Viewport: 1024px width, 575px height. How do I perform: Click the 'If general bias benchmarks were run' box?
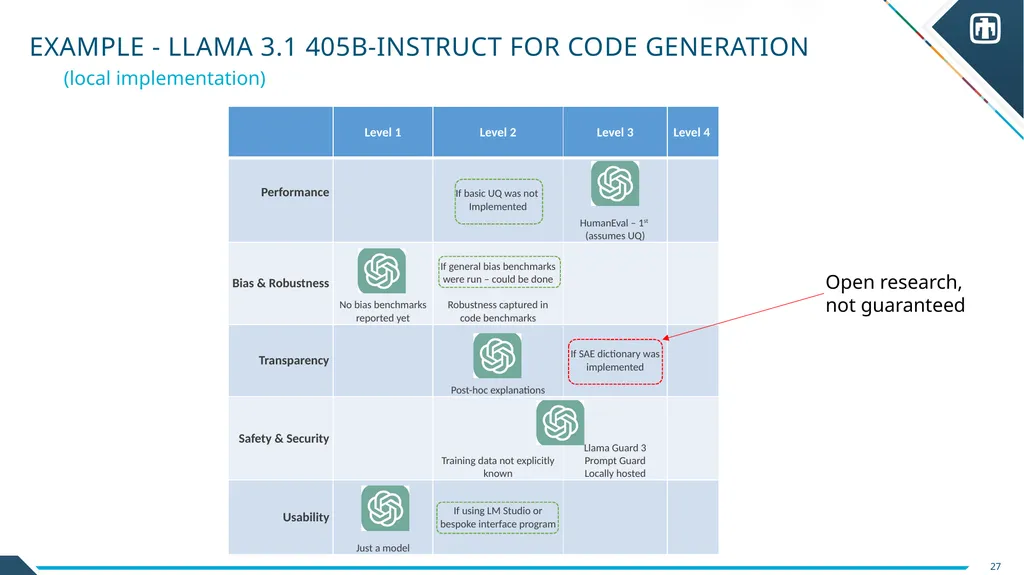pos(499,272)
